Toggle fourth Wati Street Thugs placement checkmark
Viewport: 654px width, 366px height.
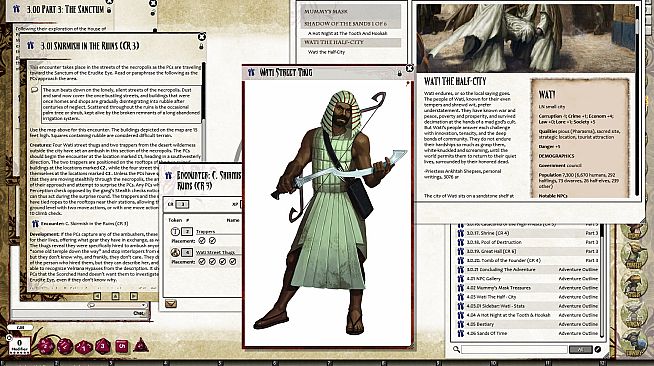(x=233, y=262)
